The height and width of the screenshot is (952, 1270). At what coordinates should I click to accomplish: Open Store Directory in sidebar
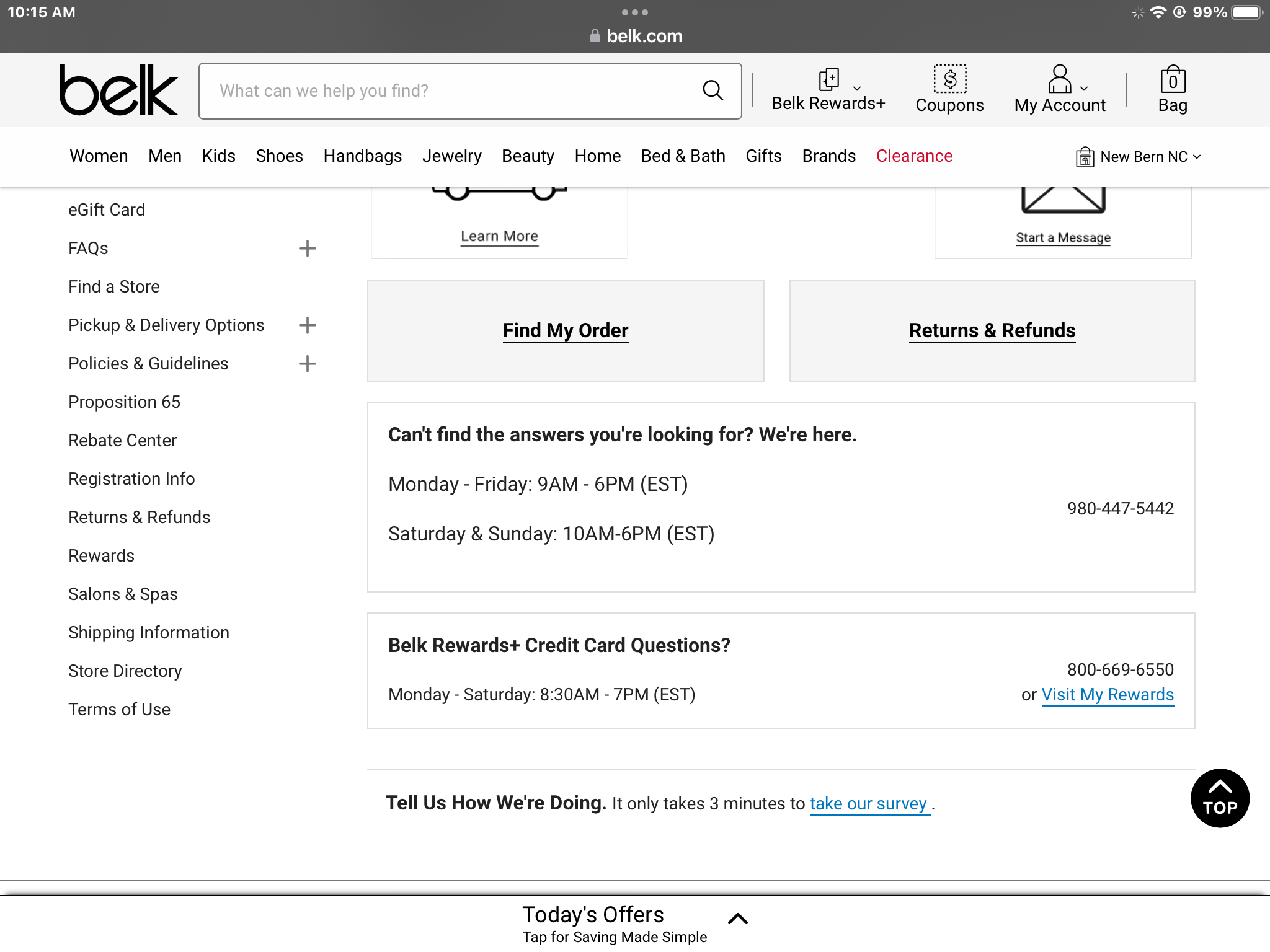tap(125, 671)
